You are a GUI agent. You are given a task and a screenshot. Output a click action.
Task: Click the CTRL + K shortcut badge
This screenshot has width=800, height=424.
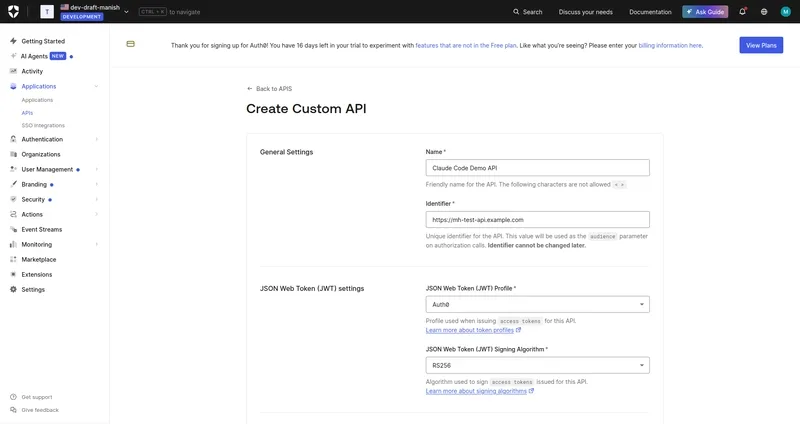[153, 12]
